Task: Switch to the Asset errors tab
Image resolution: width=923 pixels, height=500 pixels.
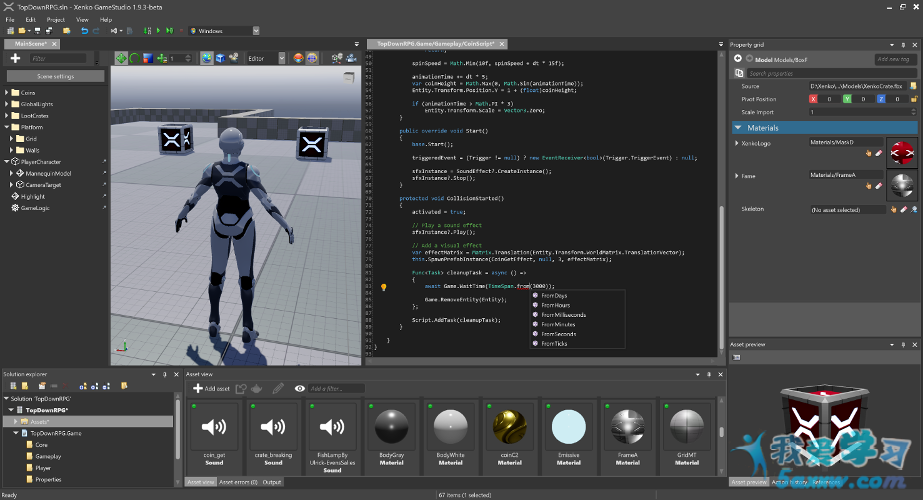Action: tap(238, 482)
